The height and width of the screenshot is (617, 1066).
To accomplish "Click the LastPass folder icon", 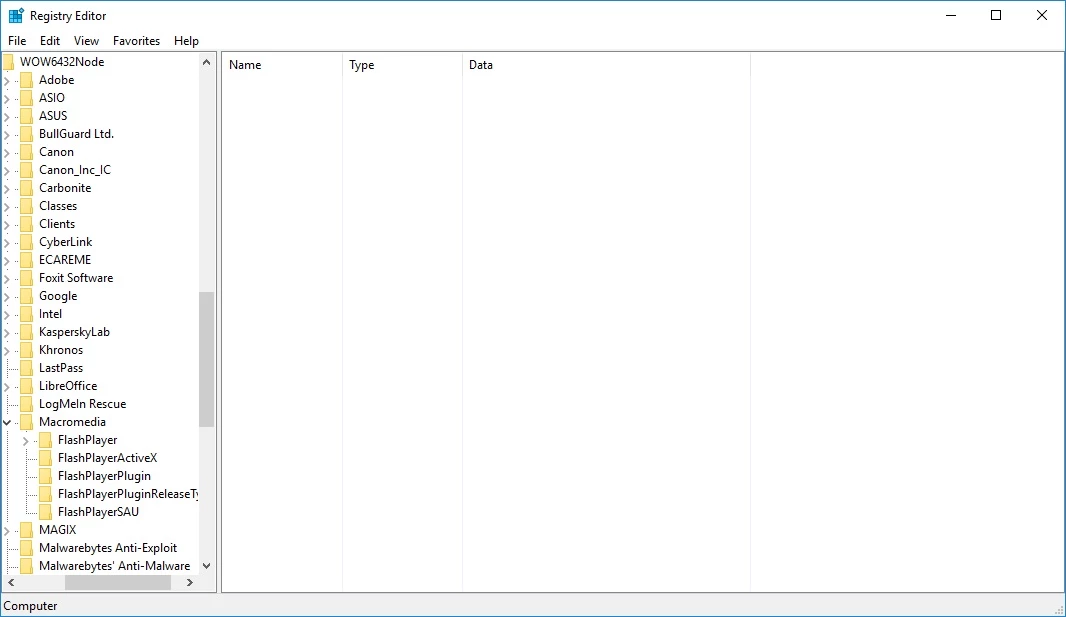I will coord(26,368).
